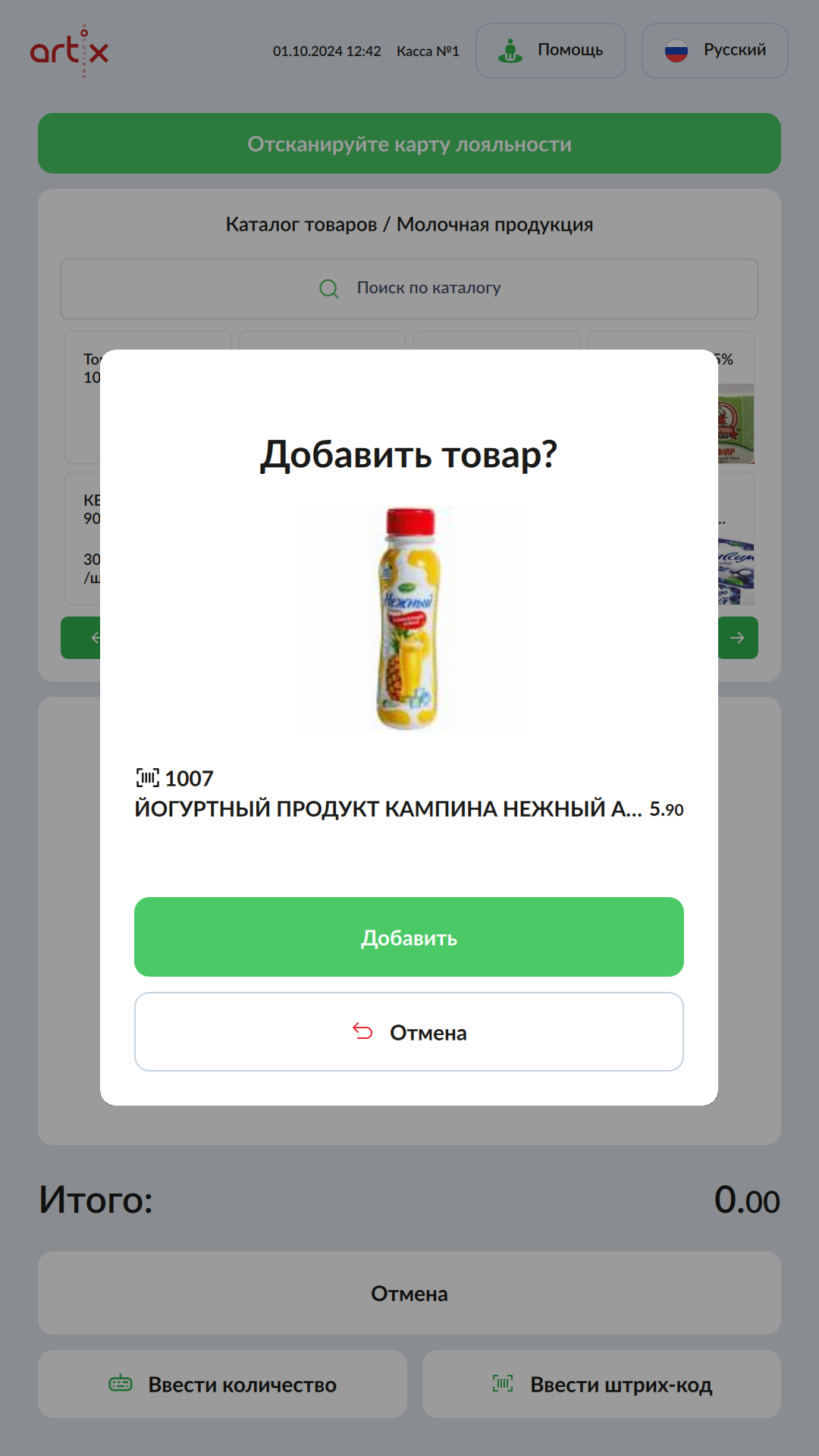Go to next catalog page arrow
The height and width of the screenshot is (1456, 819).
click(x=738, y=638)
